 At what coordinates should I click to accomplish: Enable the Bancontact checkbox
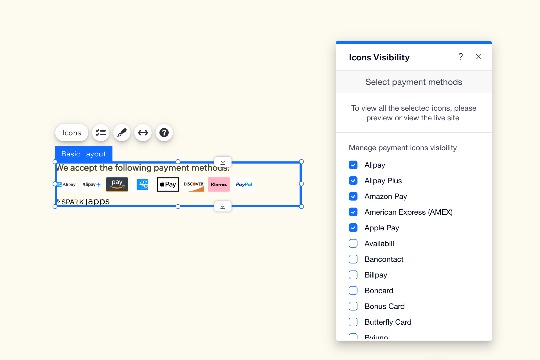[353, 259]
